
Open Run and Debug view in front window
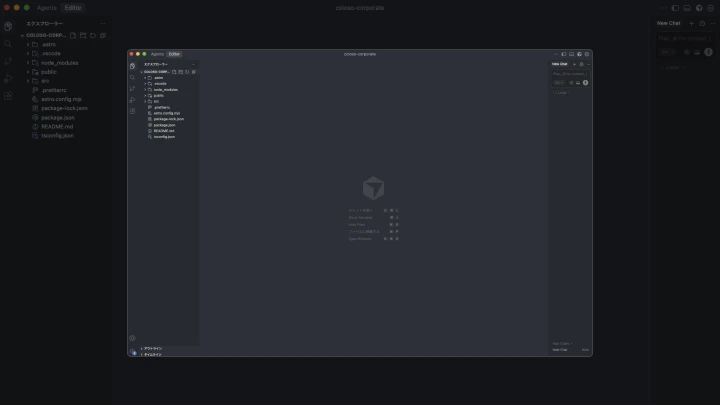pos(132,100)
